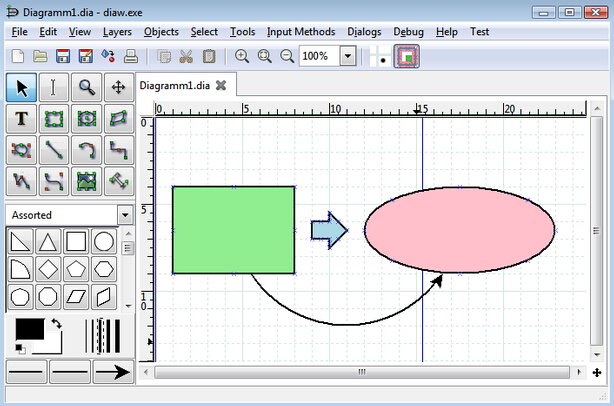Viewport: 614px width, 406px height.
Task: Select the Modify object pointer tool
Action: coord(22,87)
